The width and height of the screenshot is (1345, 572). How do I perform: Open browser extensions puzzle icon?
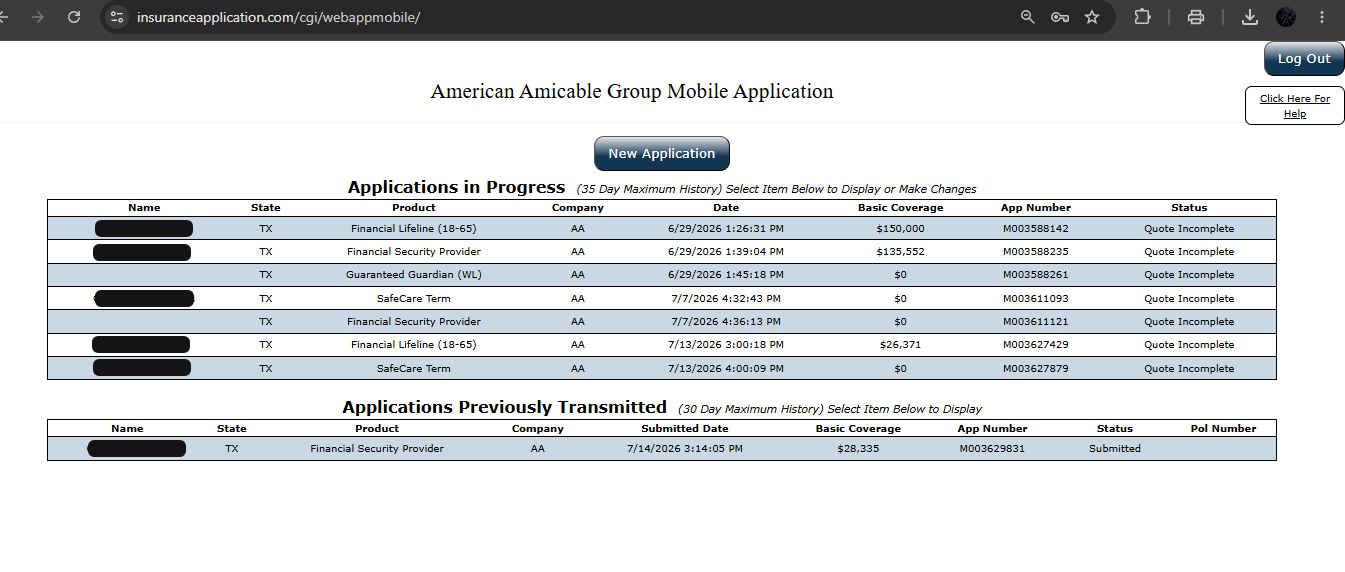(x=1142, y=17)
